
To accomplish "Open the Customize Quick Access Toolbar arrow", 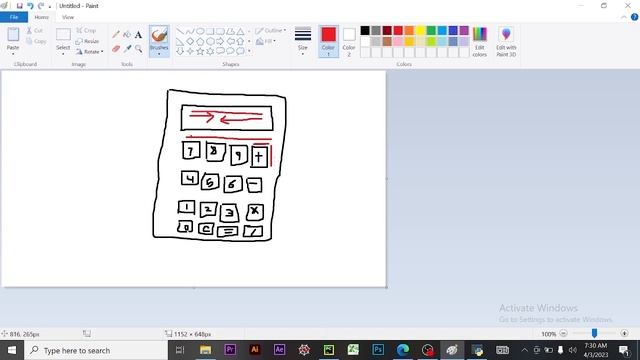I will click(x=50, y=6).
